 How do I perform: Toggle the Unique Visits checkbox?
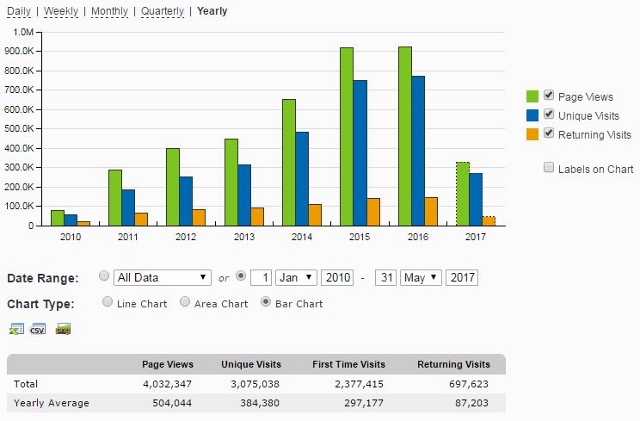coord(549,115)
